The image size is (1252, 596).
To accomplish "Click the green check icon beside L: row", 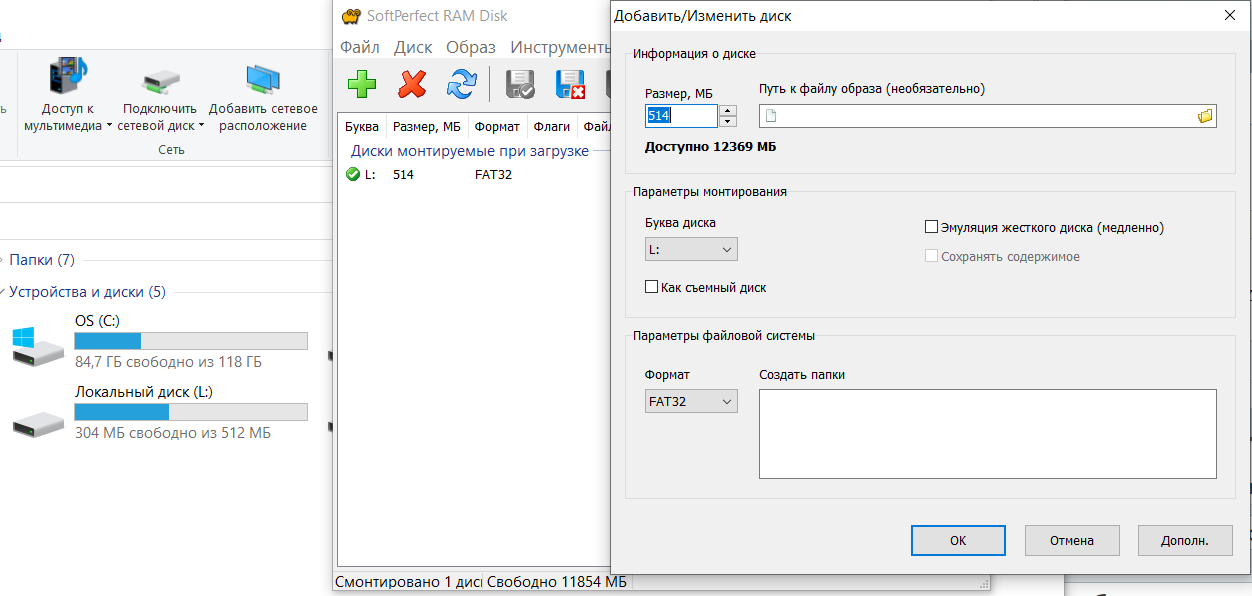I will (352, 174).
